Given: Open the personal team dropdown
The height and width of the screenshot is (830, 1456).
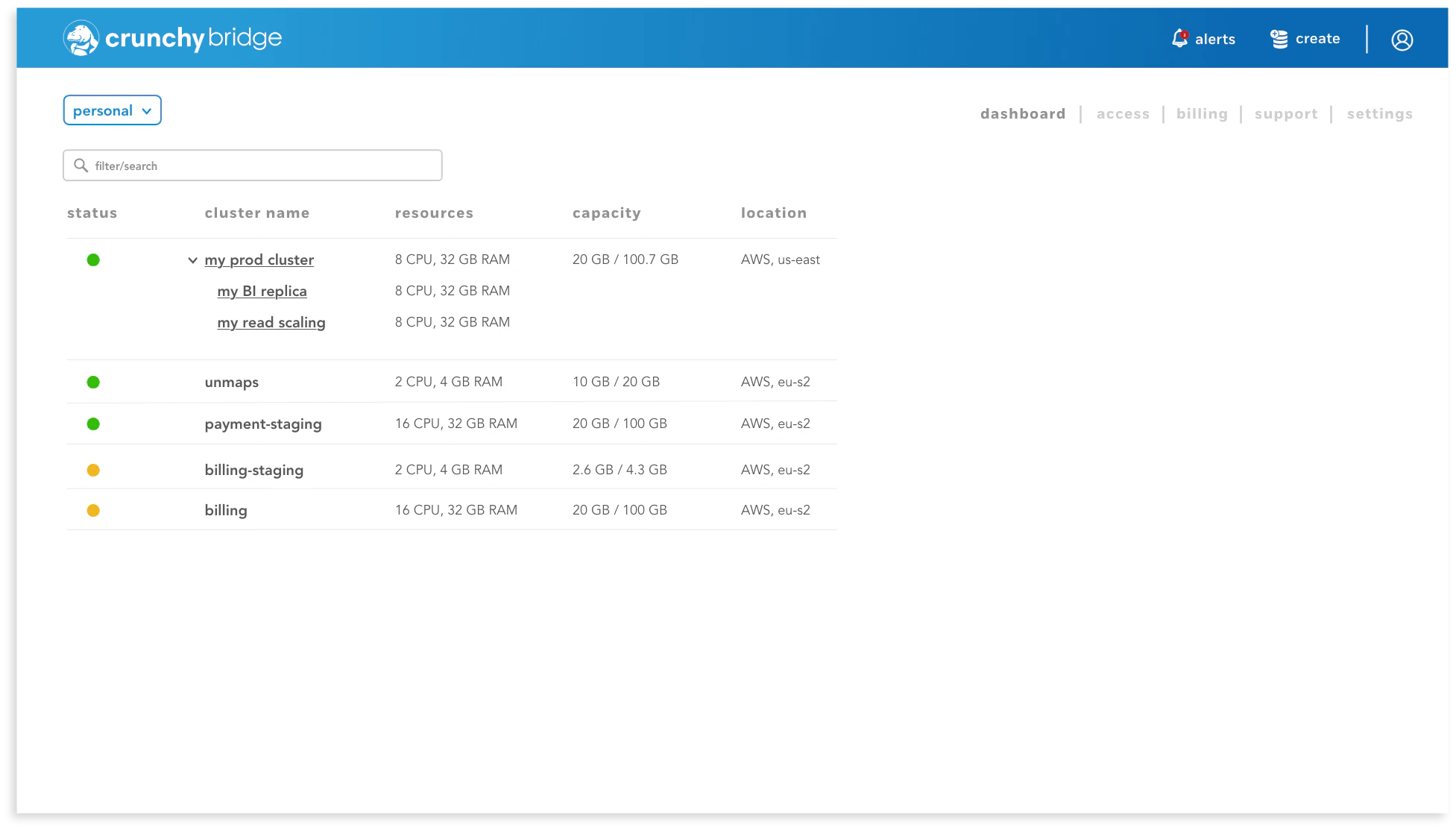Looking at the screenshot, I should pos(113,110).
